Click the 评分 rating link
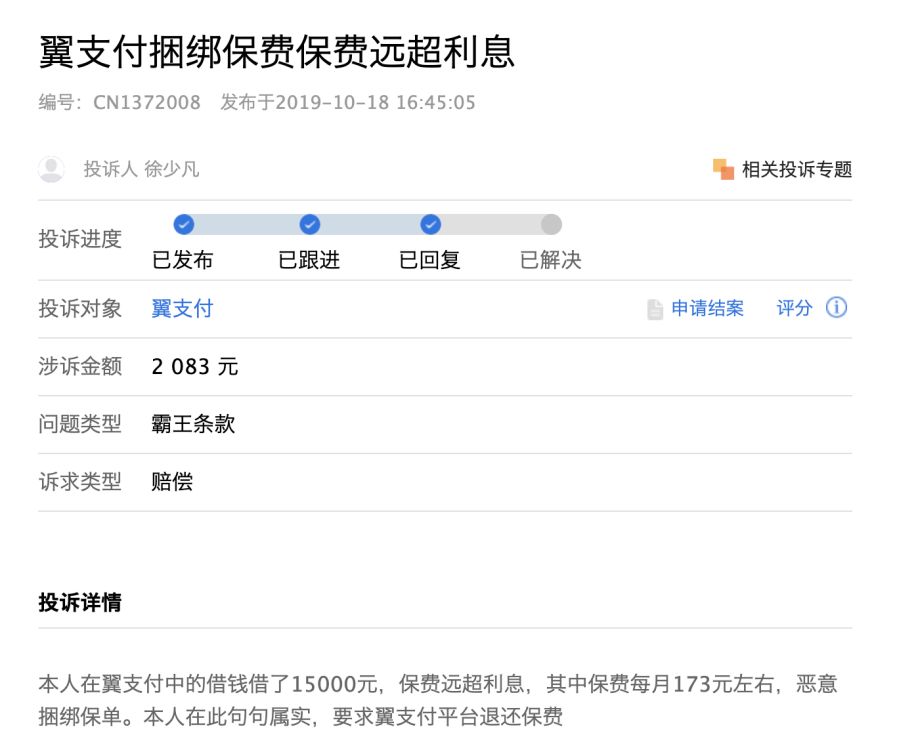The height and width of the screenshot is (752, 918). (x=794, y=308)
